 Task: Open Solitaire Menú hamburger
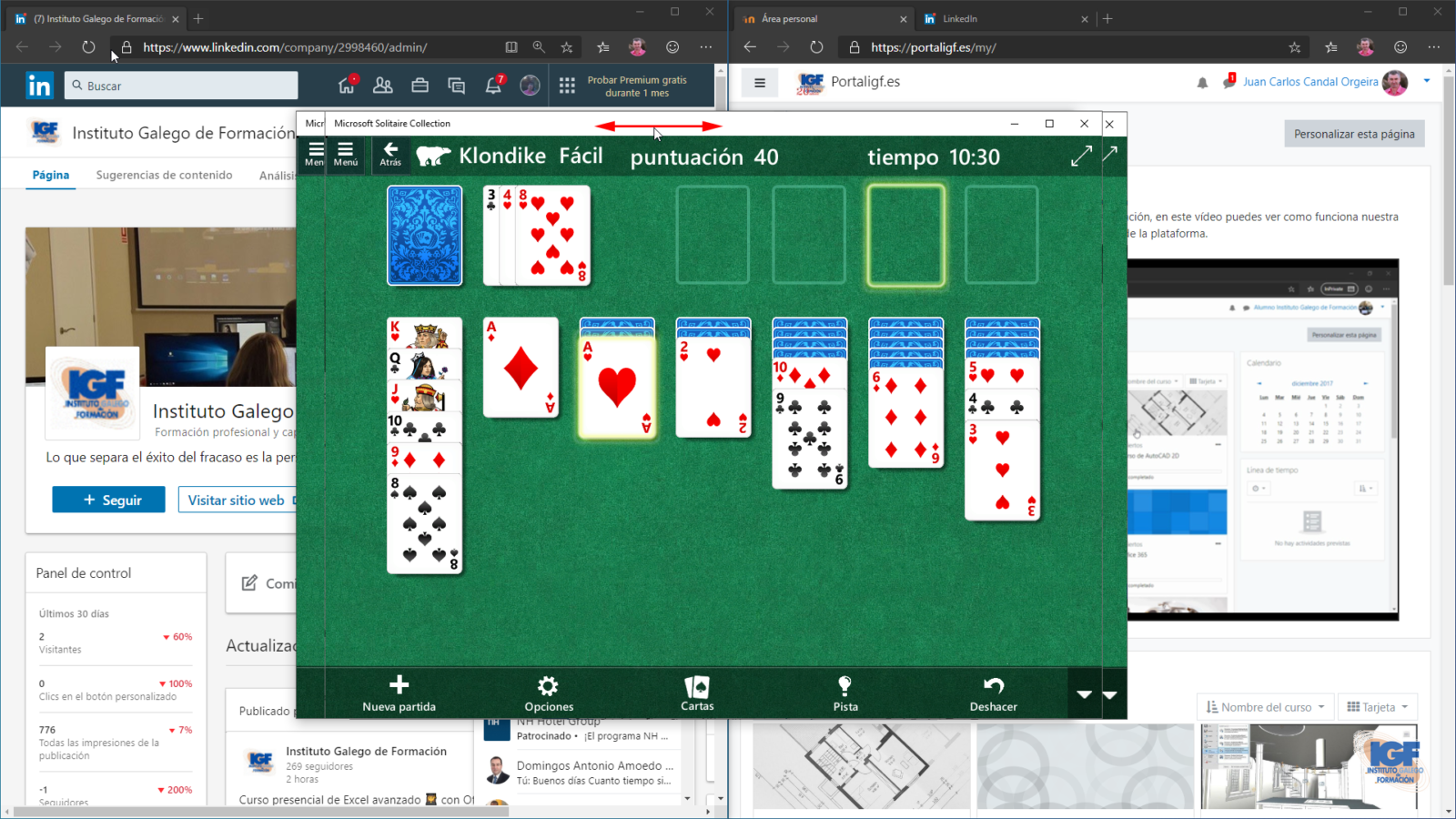pyautogui.click(x=346, y=153)
